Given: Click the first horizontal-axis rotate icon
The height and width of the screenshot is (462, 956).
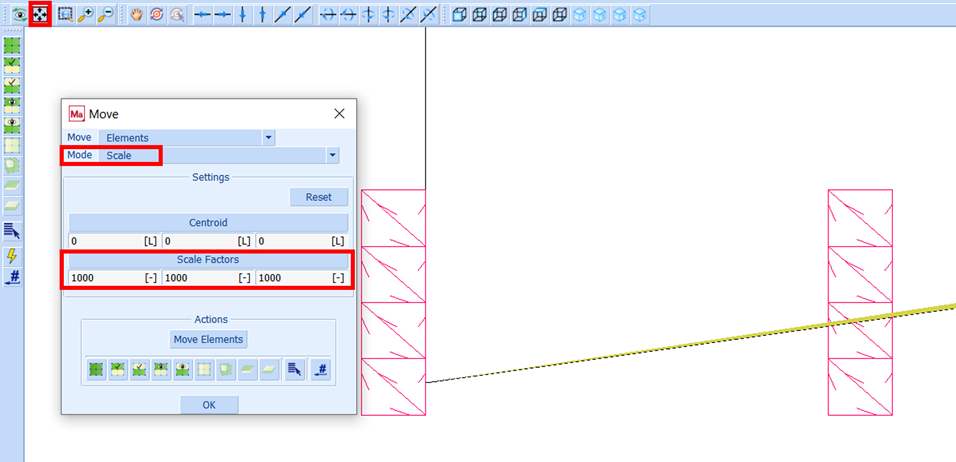Looking at the screenshot, I should pyautogui.click(x=328, y=15).
